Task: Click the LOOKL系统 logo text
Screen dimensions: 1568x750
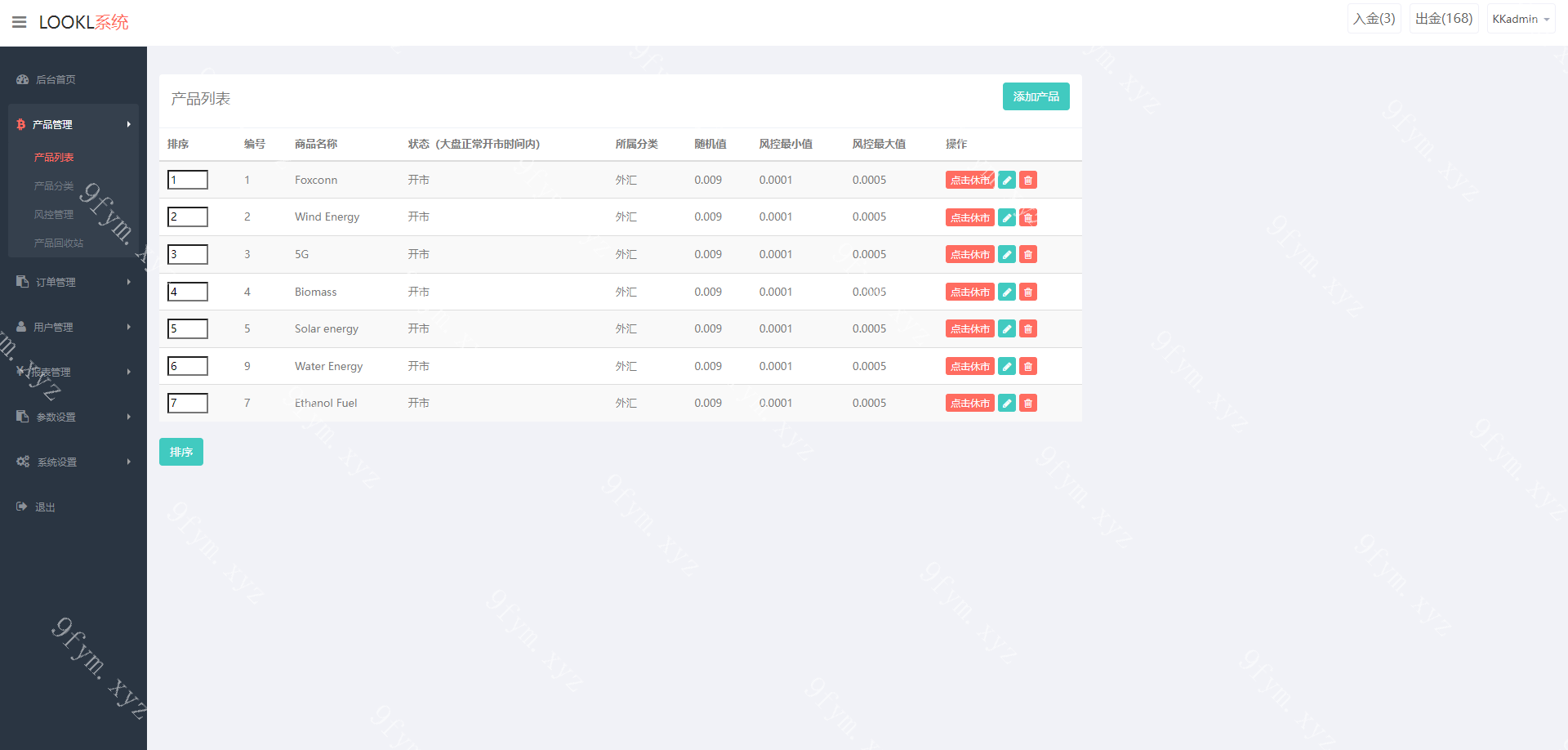Action: [84, 22]
